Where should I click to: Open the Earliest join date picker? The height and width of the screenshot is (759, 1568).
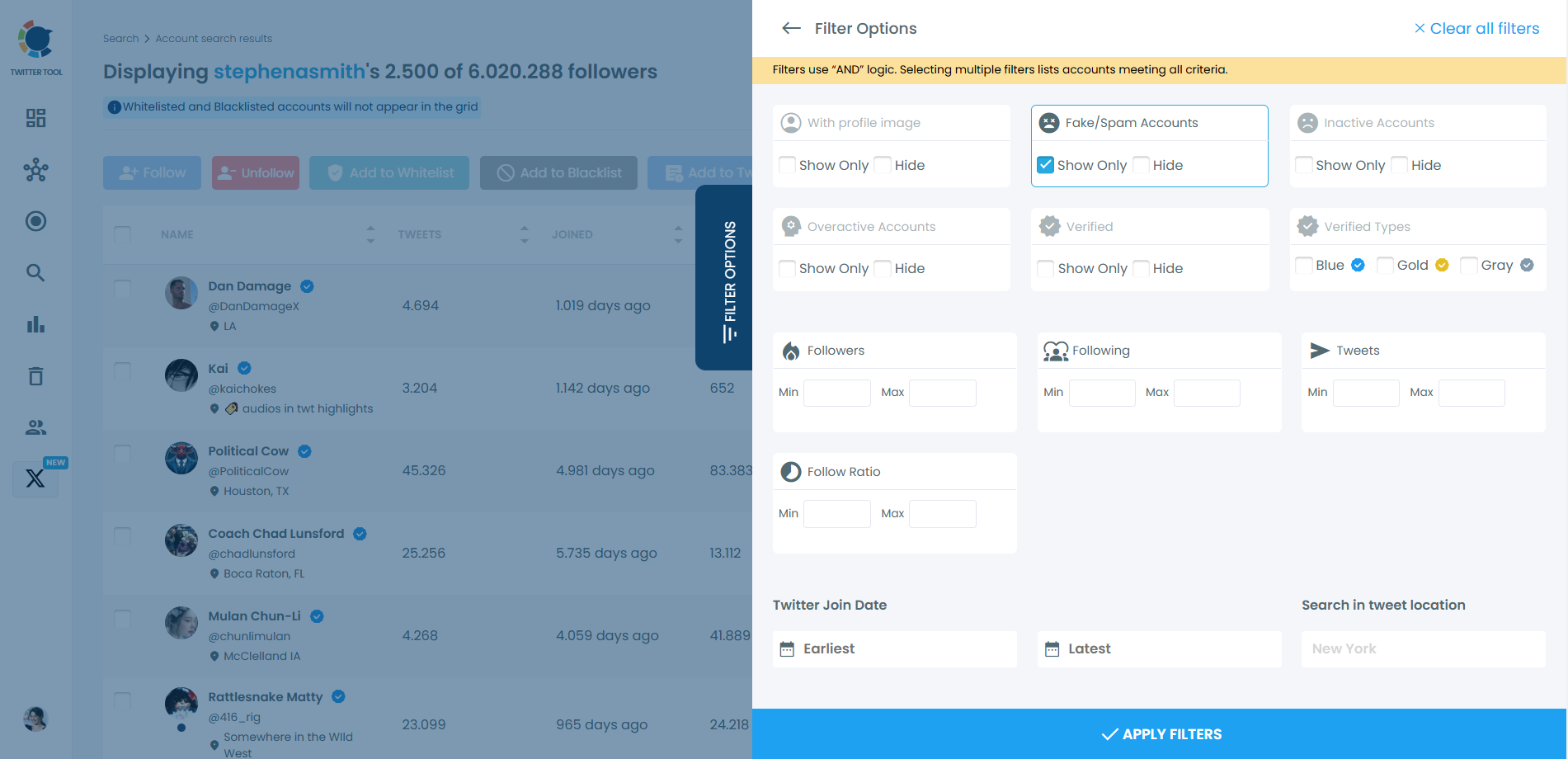pyautogui.click(x=895, y=649)
